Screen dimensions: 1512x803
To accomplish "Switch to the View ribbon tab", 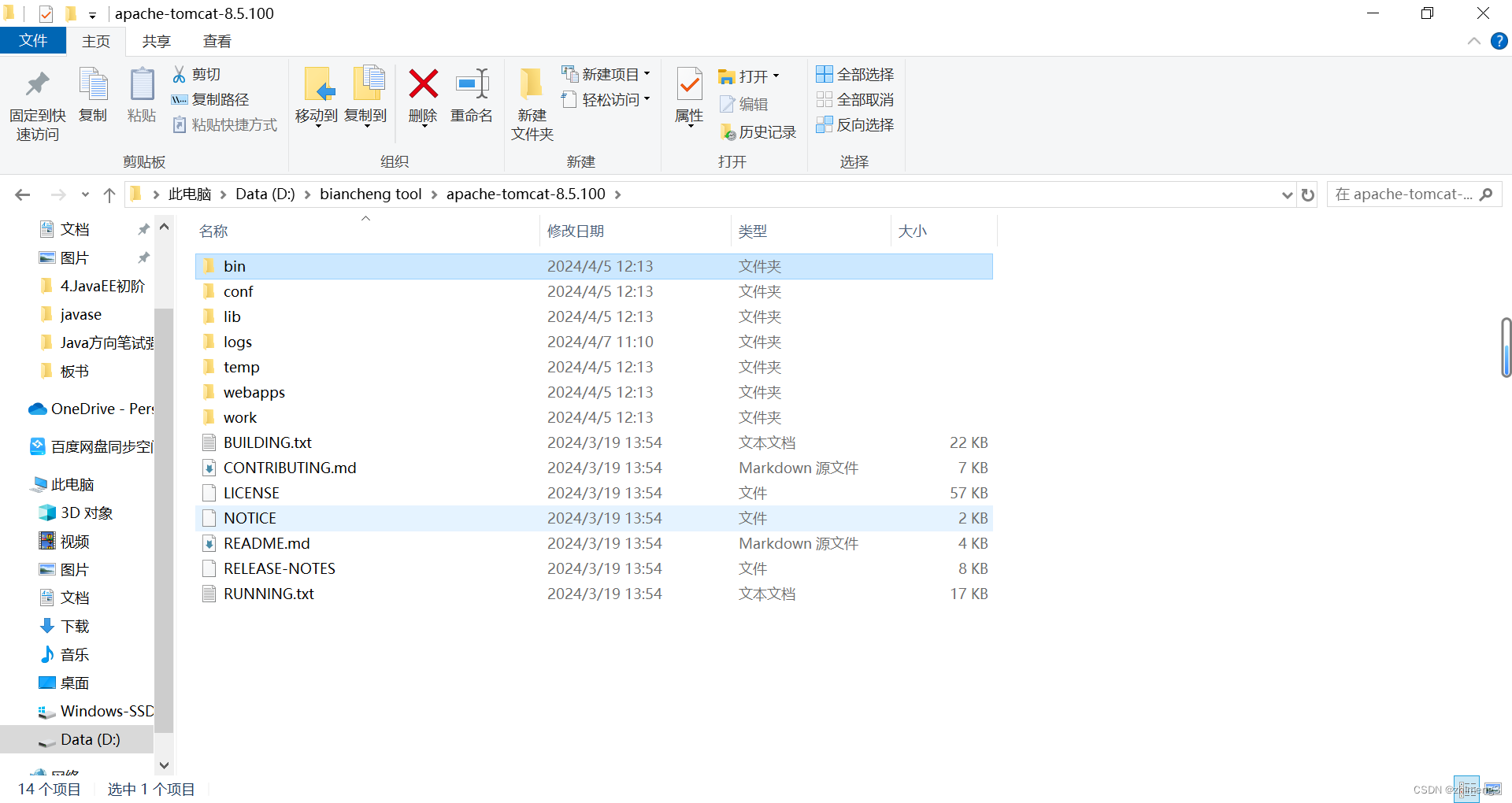I will (x=217, y=42).
